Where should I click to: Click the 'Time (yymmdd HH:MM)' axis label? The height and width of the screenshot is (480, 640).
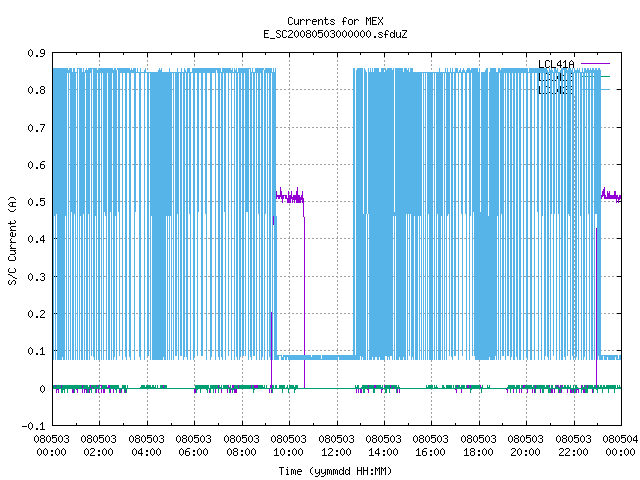point(335,471)
